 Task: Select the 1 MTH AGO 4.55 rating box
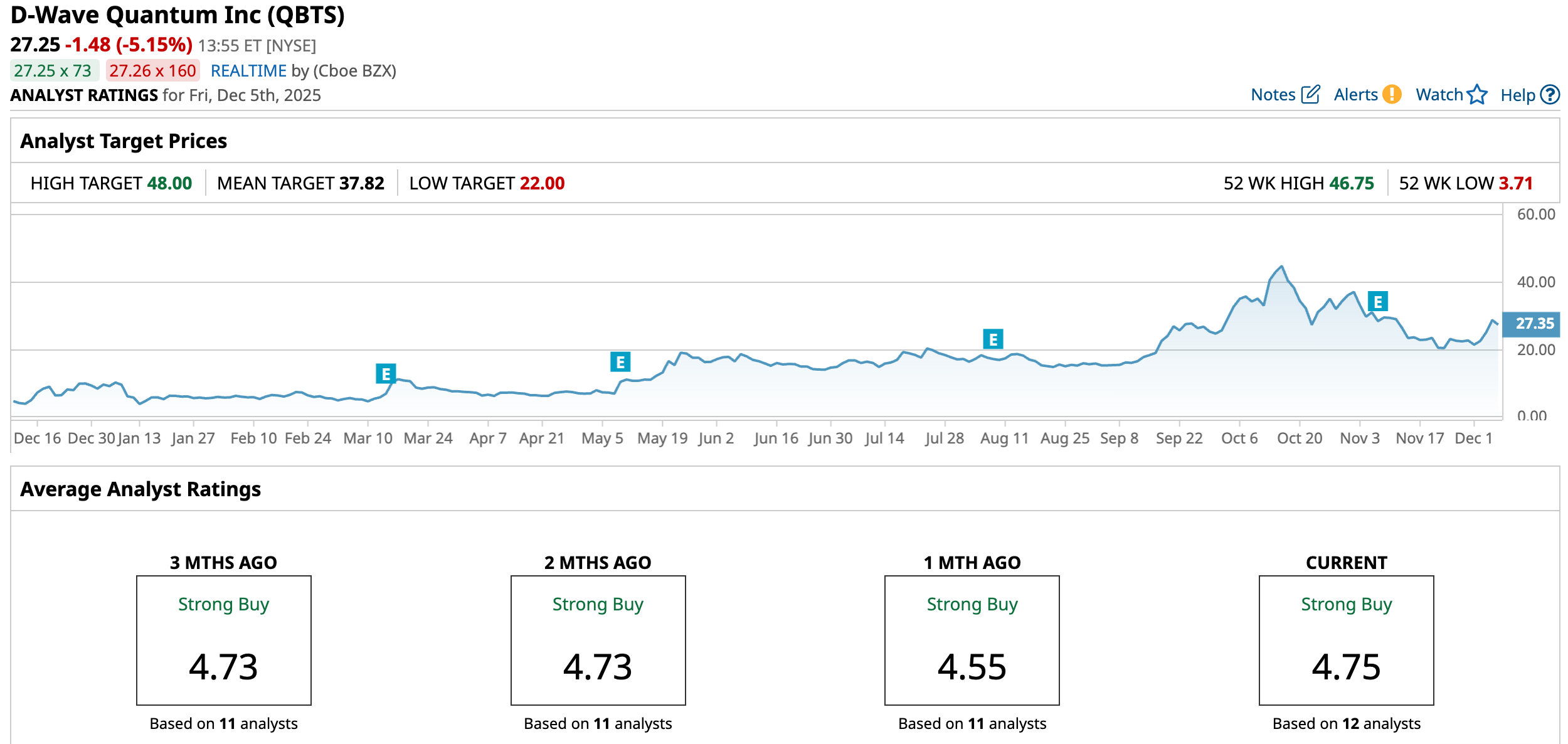(972, 640)
